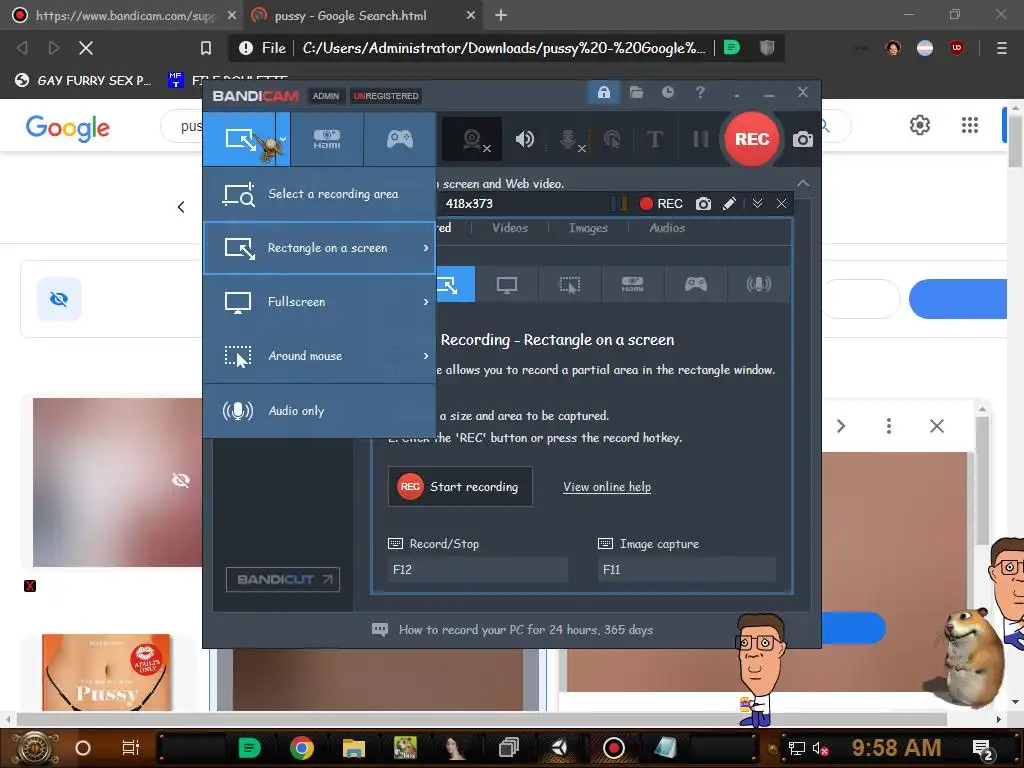Viewport: 1024px width, 768px height.
Task: Open Chrome from the taskbar
Action: pyautogui.click(x=302, y=748)
